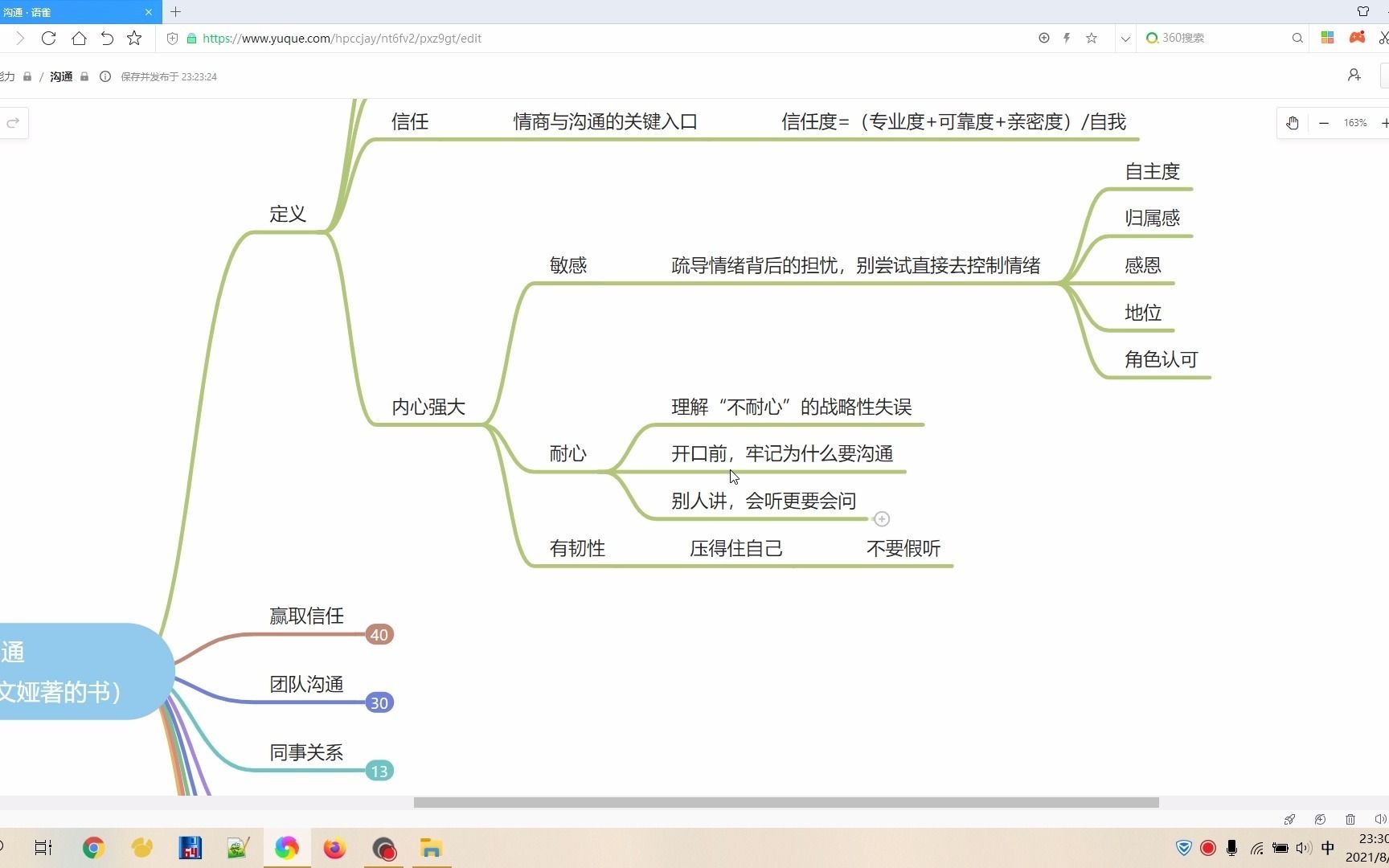Select the 角色认可 node
Image resolution: width=1389 pixels, height=868 pixels.
pos(1161,359)
